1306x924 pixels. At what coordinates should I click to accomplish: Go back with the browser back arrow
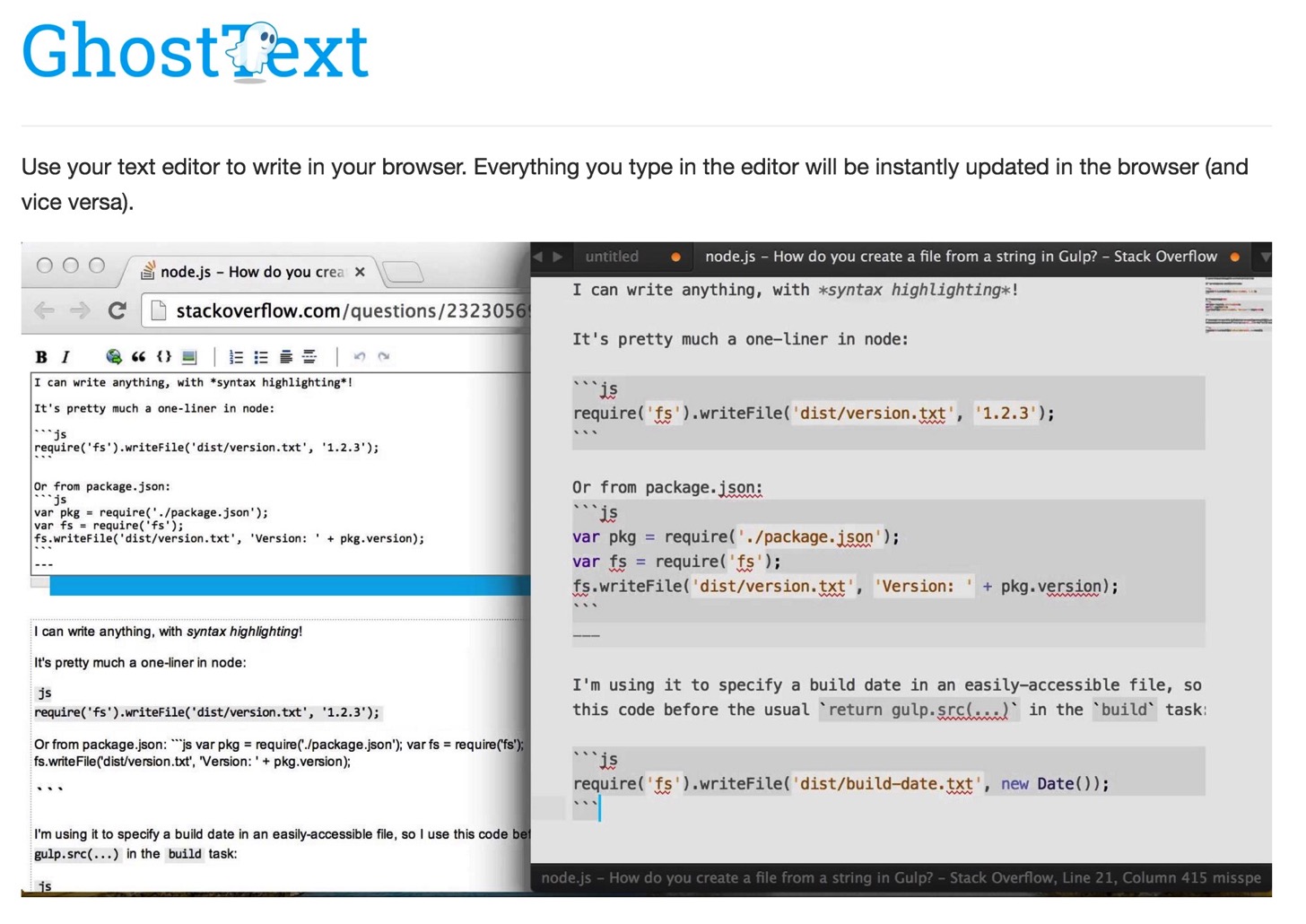[x=44, y=311]
